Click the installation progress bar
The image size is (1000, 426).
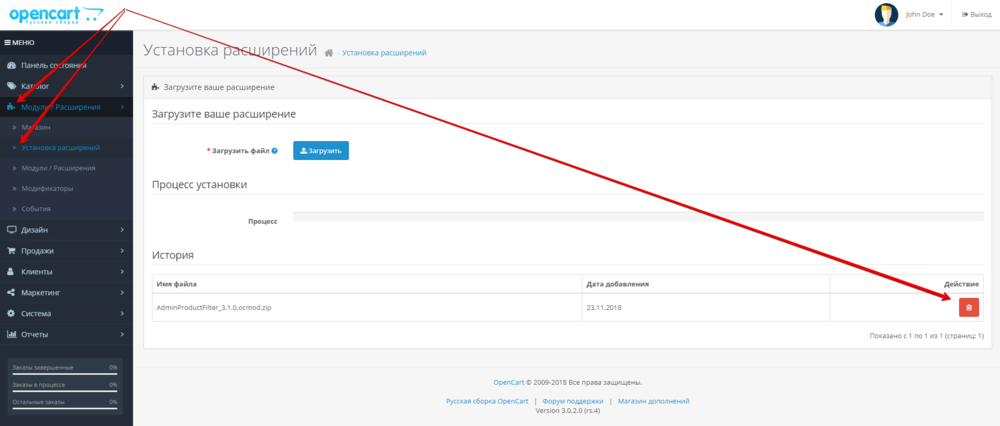click(638, 215)
